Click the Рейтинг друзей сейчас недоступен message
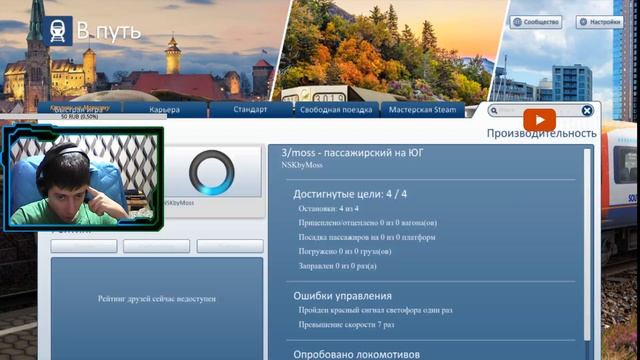Image resolution: width=640 pixels, height=360 pixels. (157, 299)
